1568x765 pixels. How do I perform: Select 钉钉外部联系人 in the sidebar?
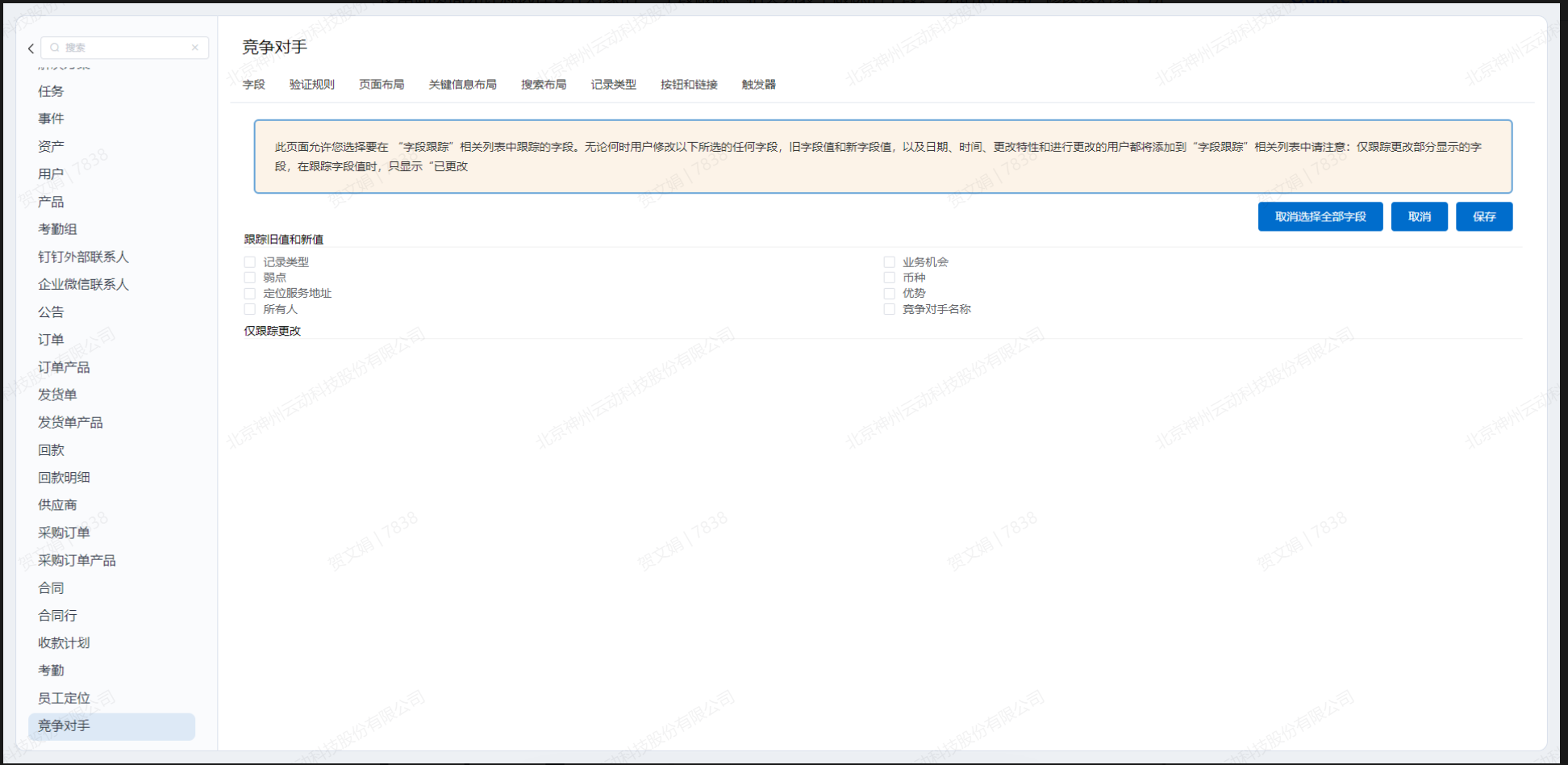click(x=83, y=257)
